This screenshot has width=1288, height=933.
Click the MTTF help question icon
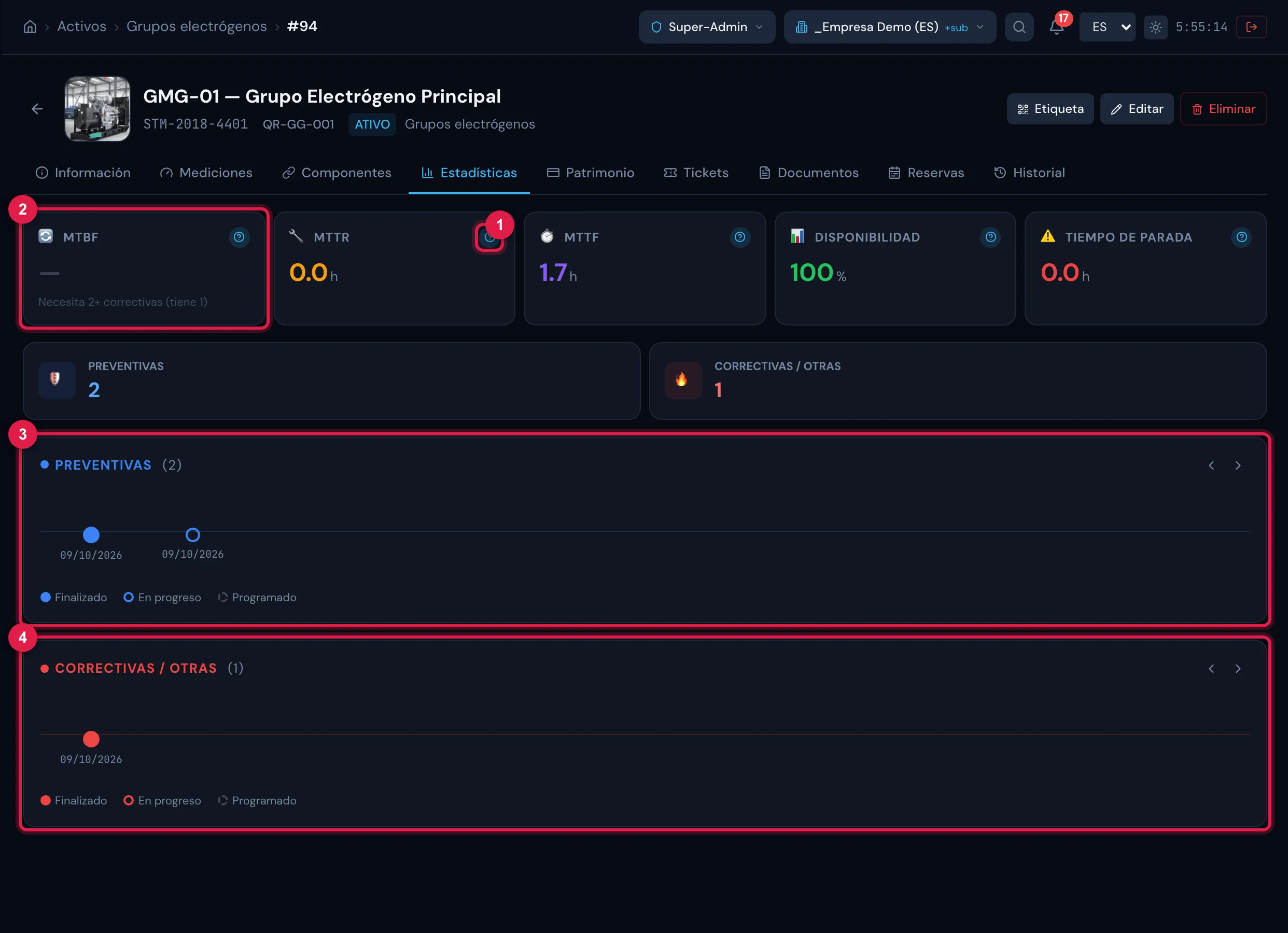739,237
